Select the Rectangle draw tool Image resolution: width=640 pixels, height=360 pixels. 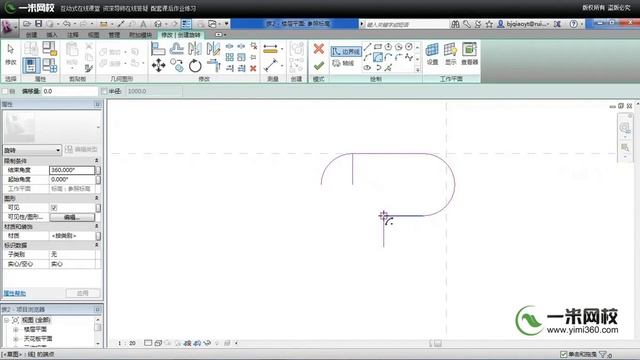pos(378,47)
